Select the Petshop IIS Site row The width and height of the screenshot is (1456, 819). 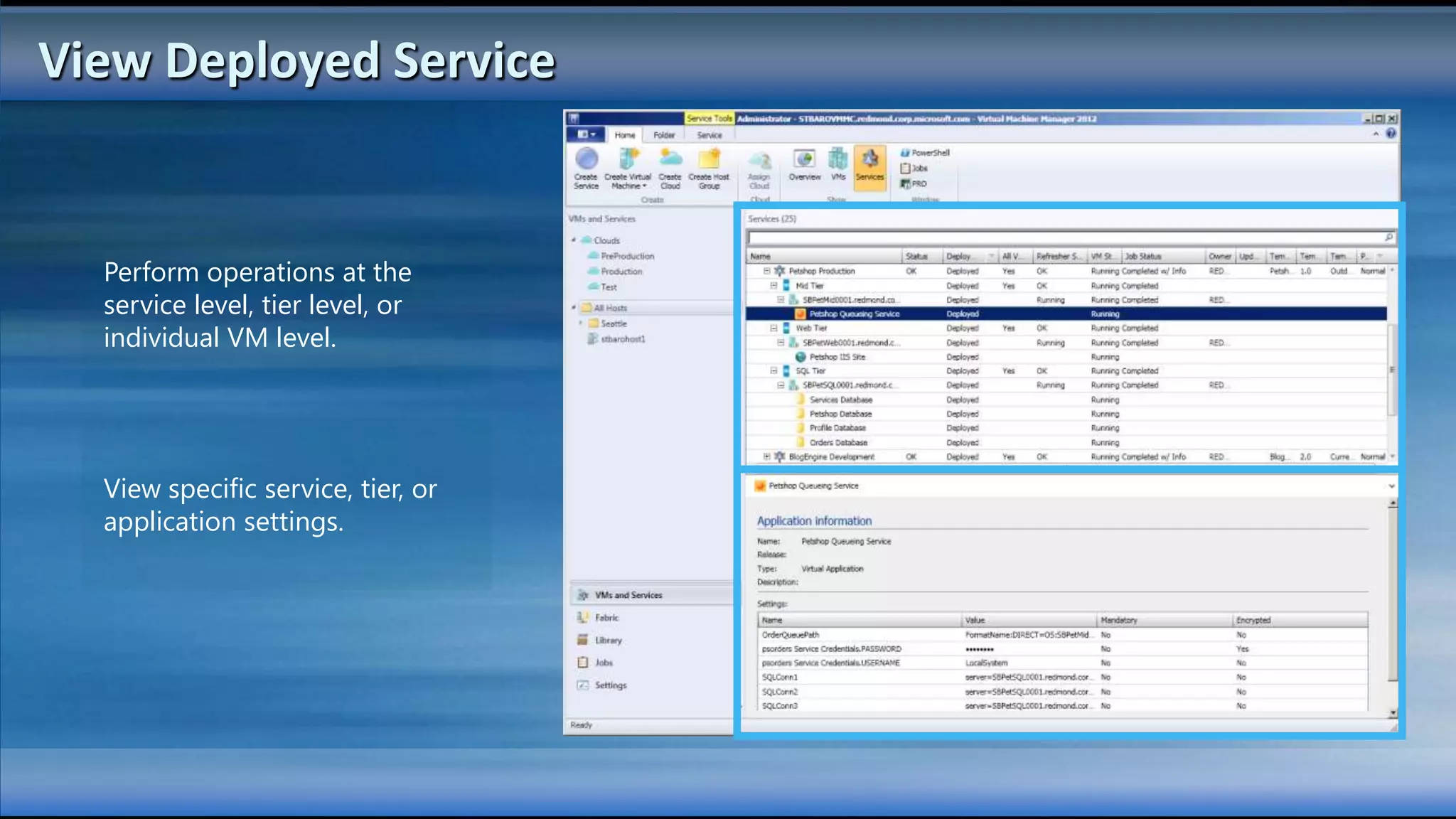(x=1066, y=357)
